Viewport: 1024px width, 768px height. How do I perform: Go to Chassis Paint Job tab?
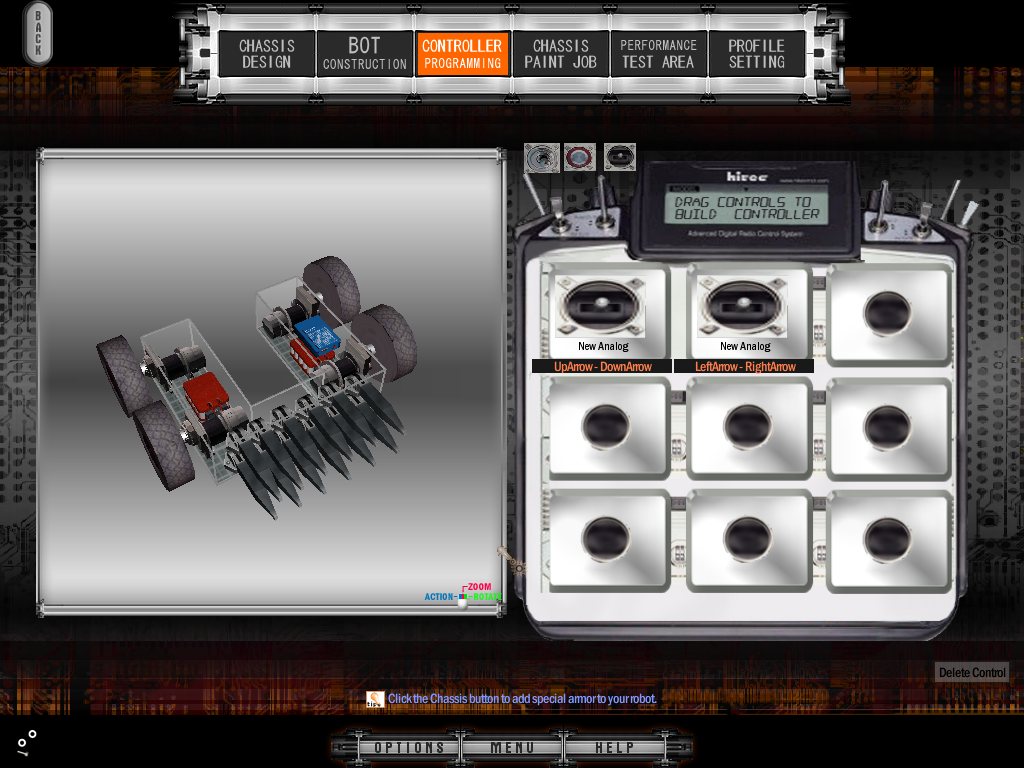(560, 54)
